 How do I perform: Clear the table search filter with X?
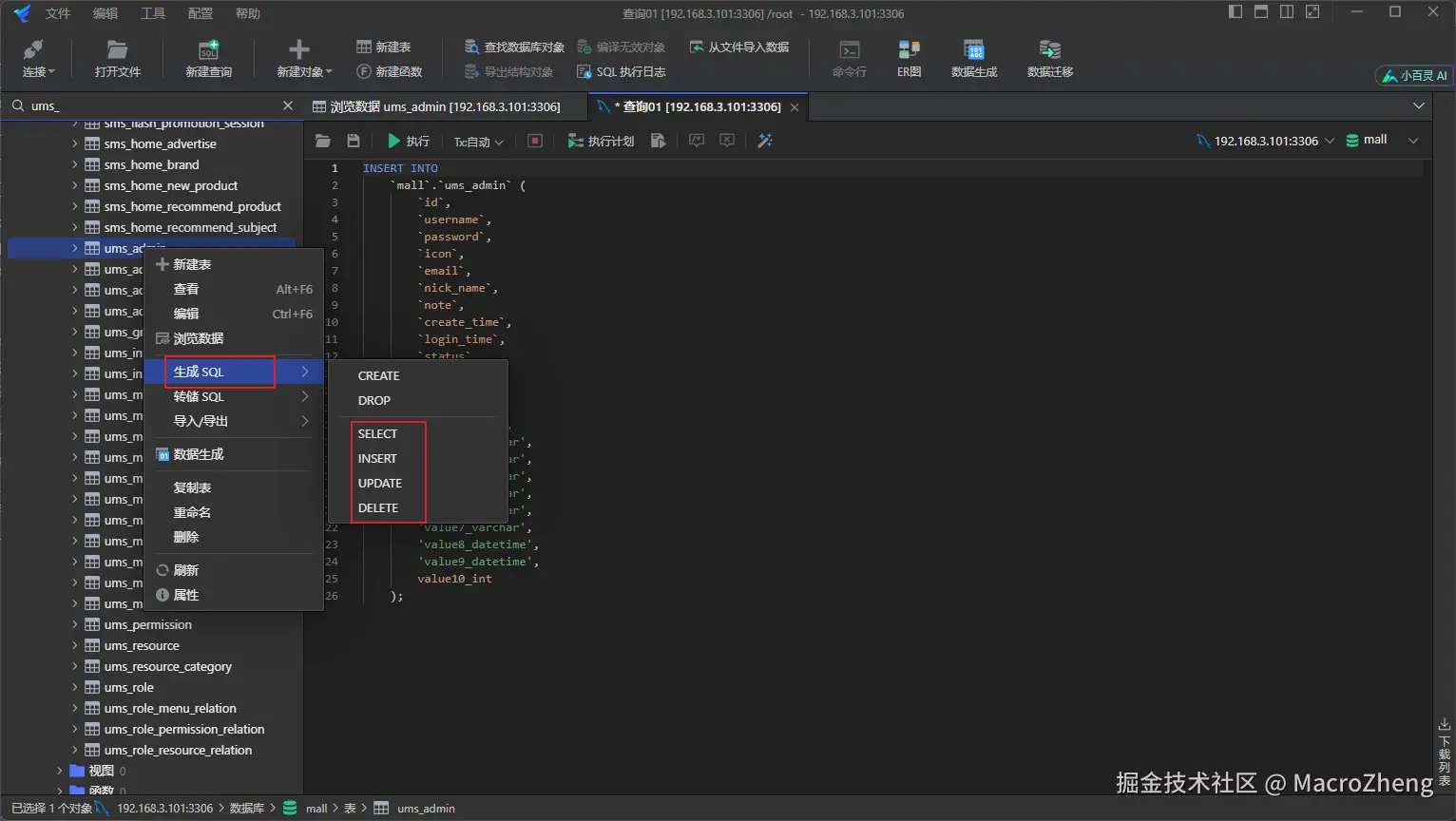(x=288, y=105)
